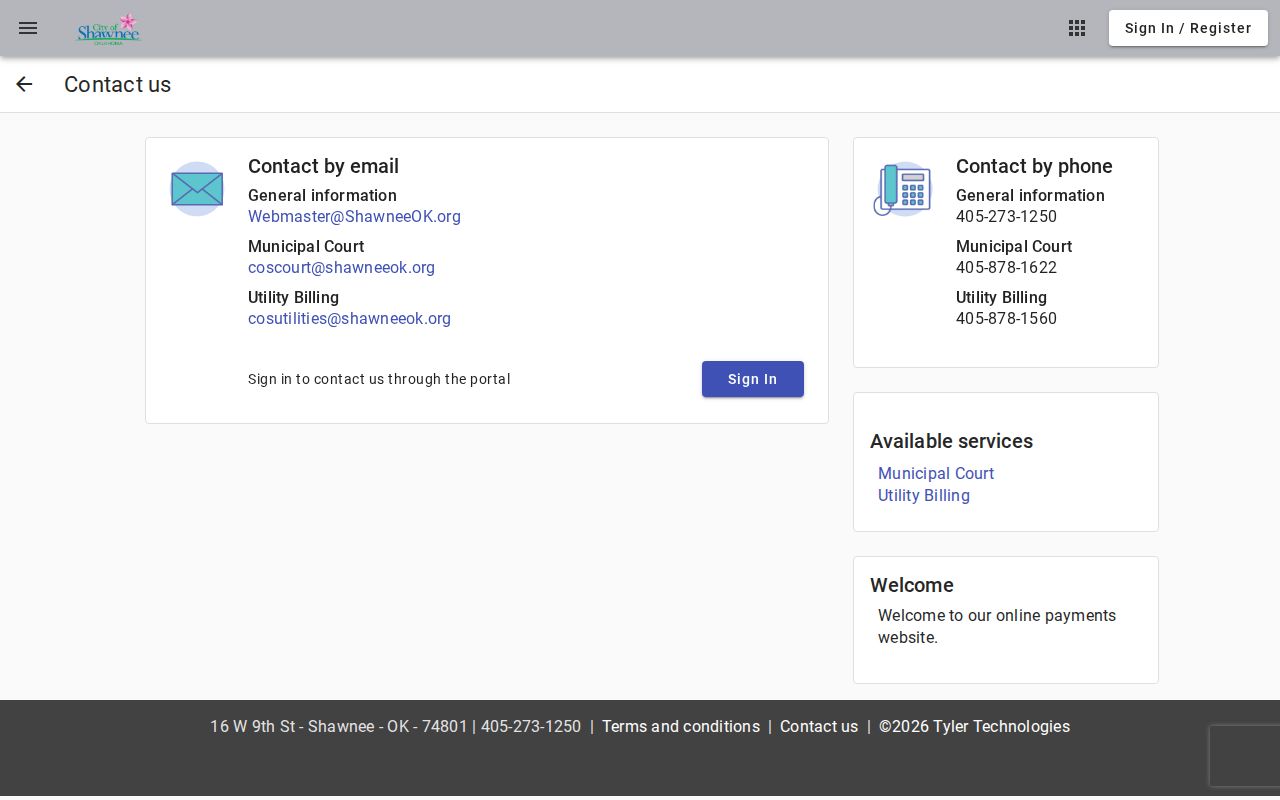Viewport: 1280px width, 800px height.
Task: Click Contact us link in footer
Action: pos(819,727)
